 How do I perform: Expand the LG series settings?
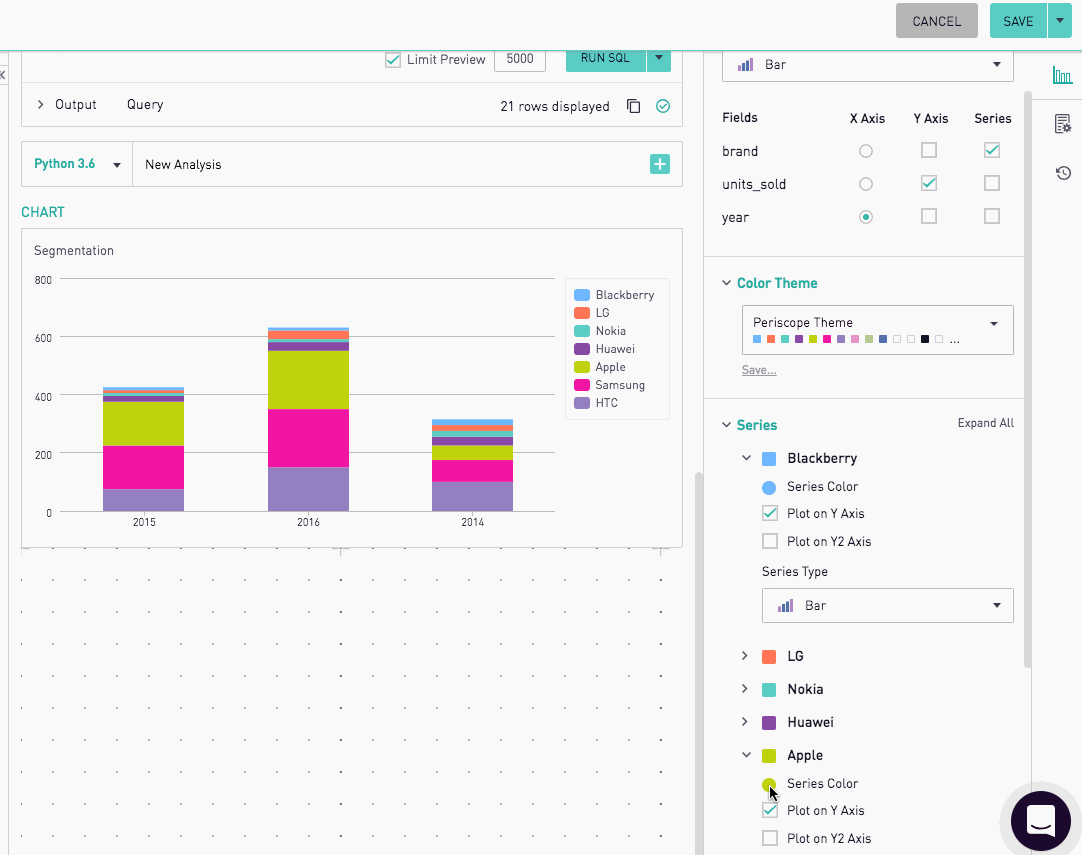click(x=745, y=656)
